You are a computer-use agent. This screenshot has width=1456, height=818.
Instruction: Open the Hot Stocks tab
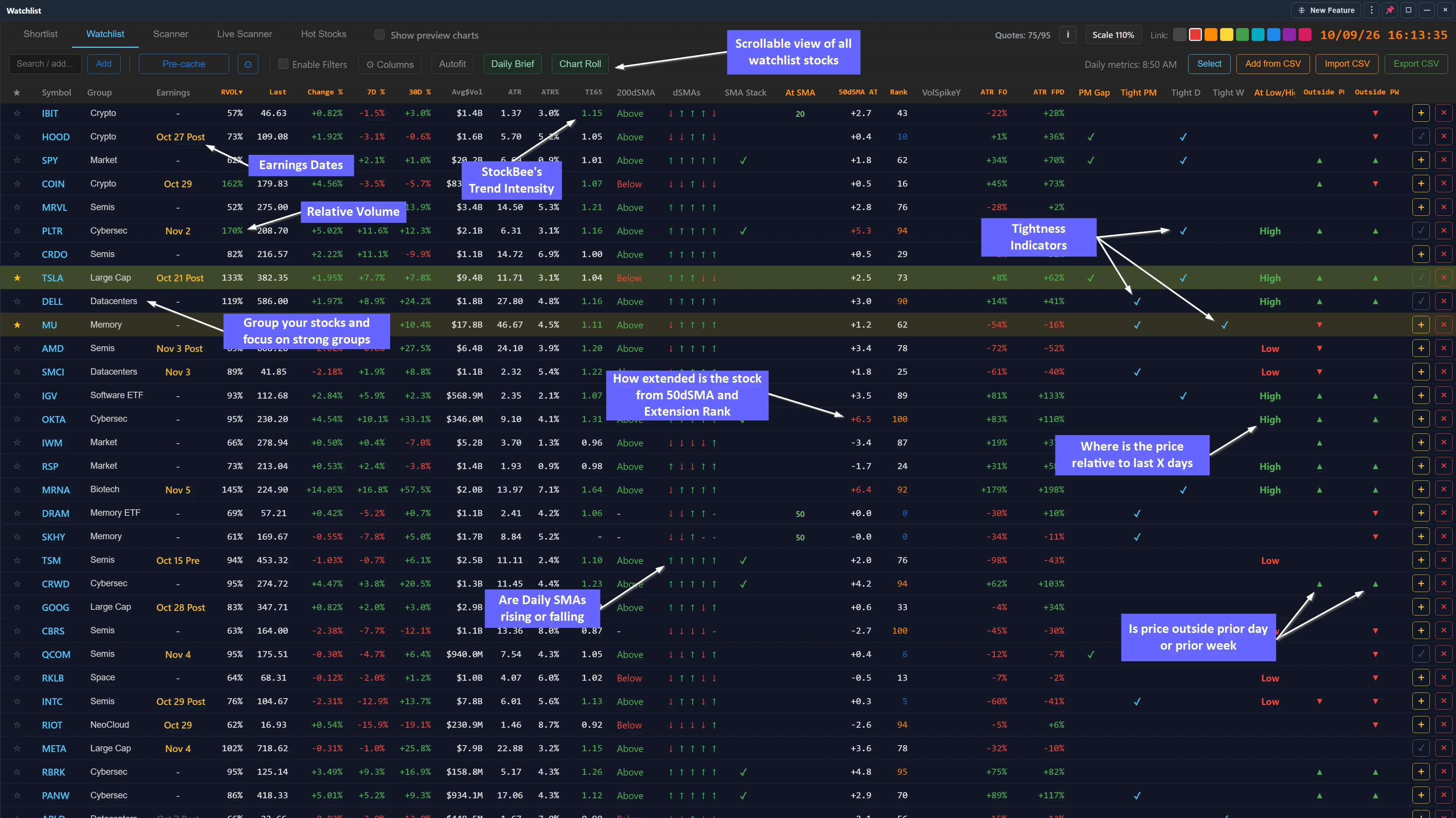pyautogui.click(x=323, y=34)
